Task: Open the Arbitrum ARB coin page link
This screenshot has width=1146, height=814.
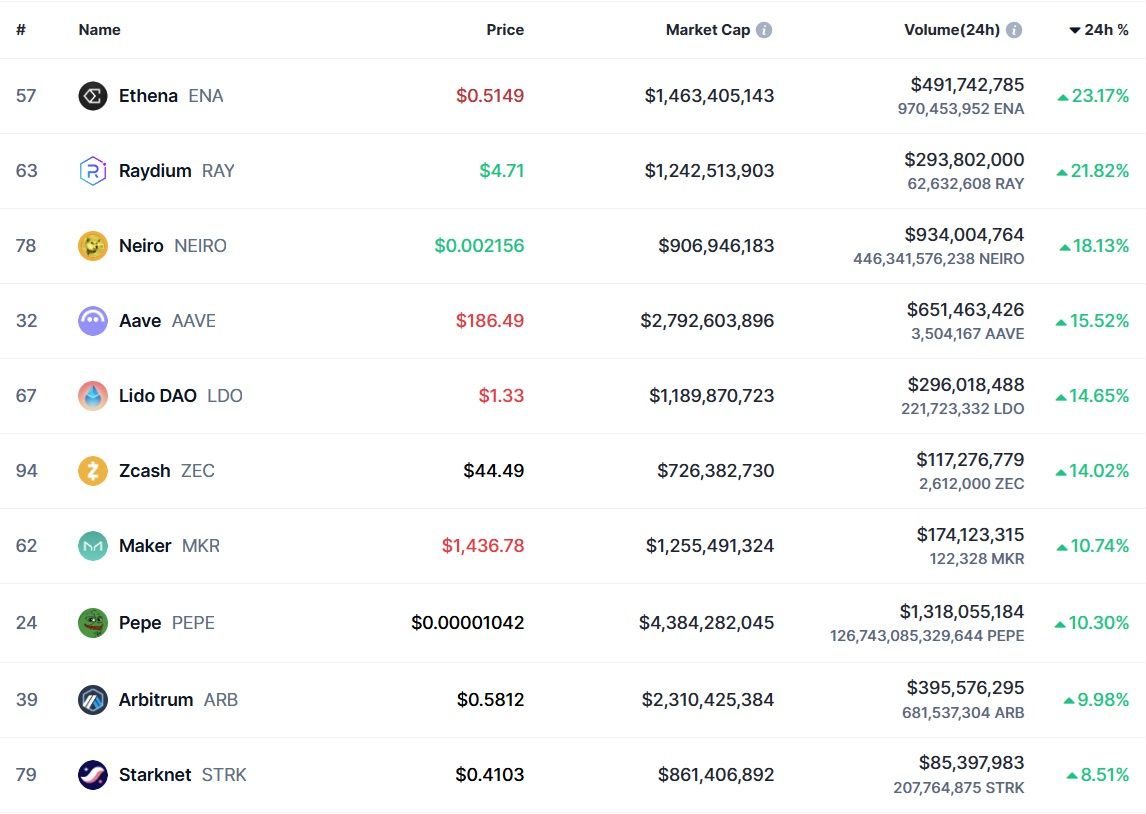Action: pyautogui.click(x=178, y=700)
